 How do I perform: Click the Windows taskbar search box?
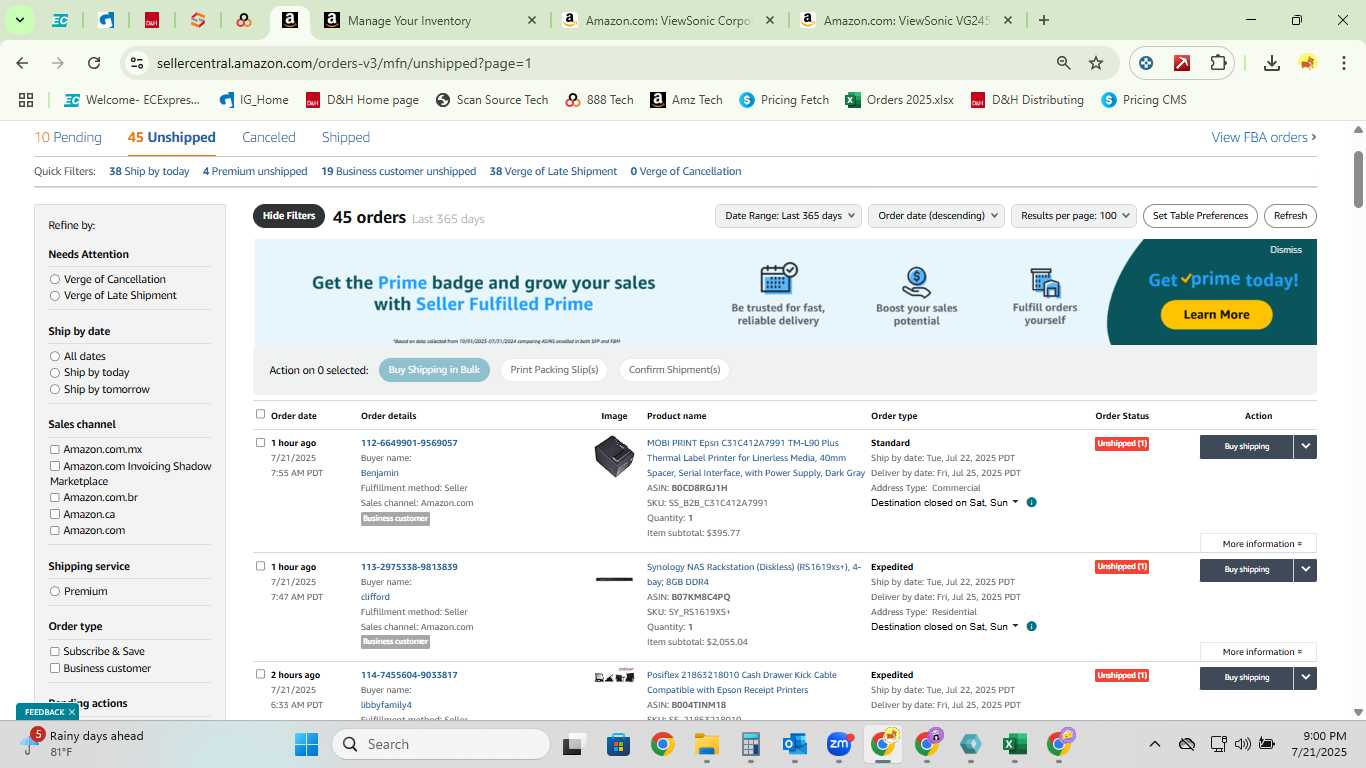[441, 744]
